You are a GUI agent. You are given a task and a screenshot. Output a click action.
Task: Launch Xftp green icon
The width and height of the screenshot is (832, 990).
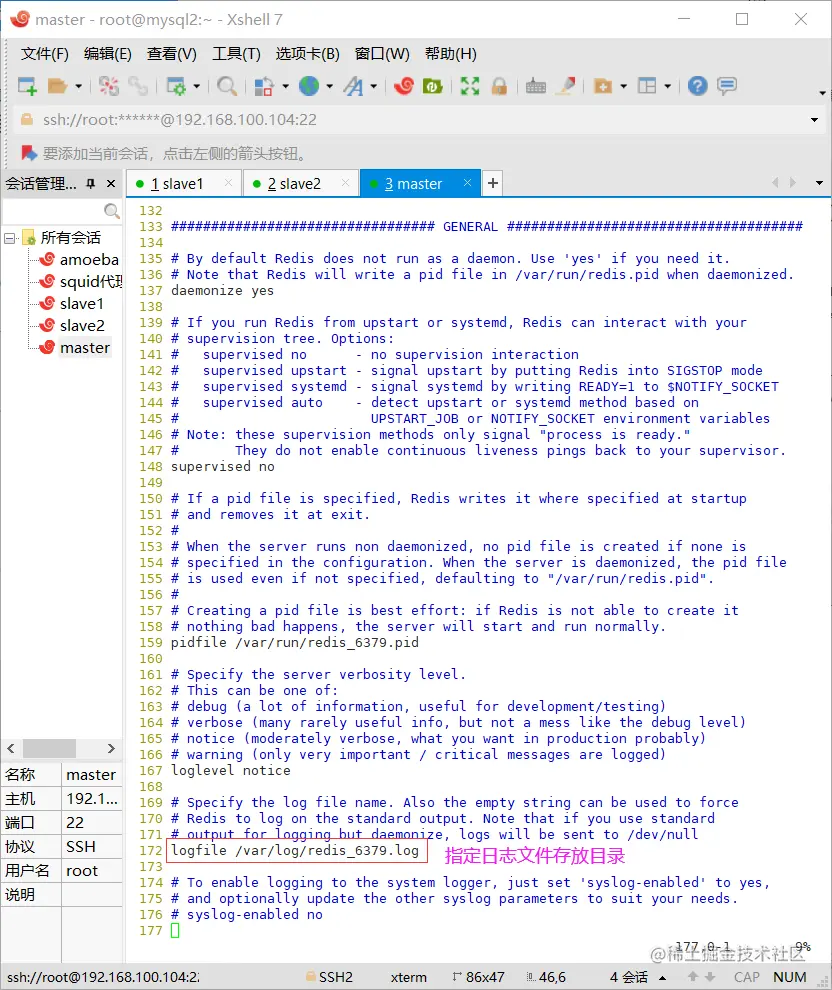[432, 85]
